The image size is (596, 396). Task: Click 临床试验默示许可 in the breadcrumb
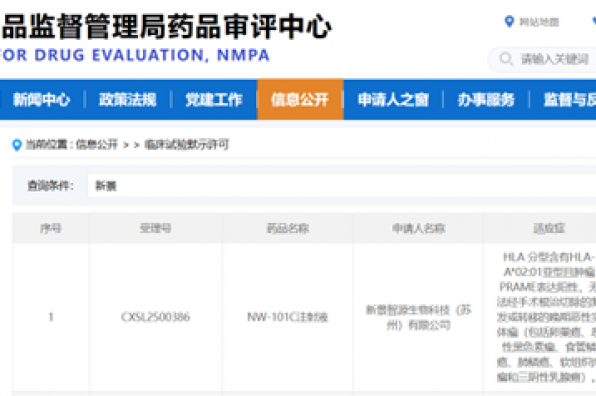187,144
